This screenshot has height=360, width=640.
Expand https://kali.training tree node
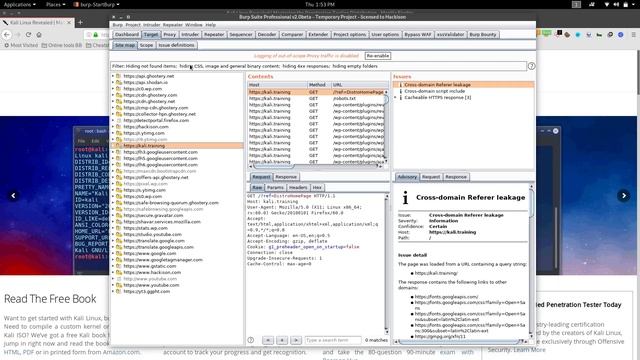coord(113,146)
